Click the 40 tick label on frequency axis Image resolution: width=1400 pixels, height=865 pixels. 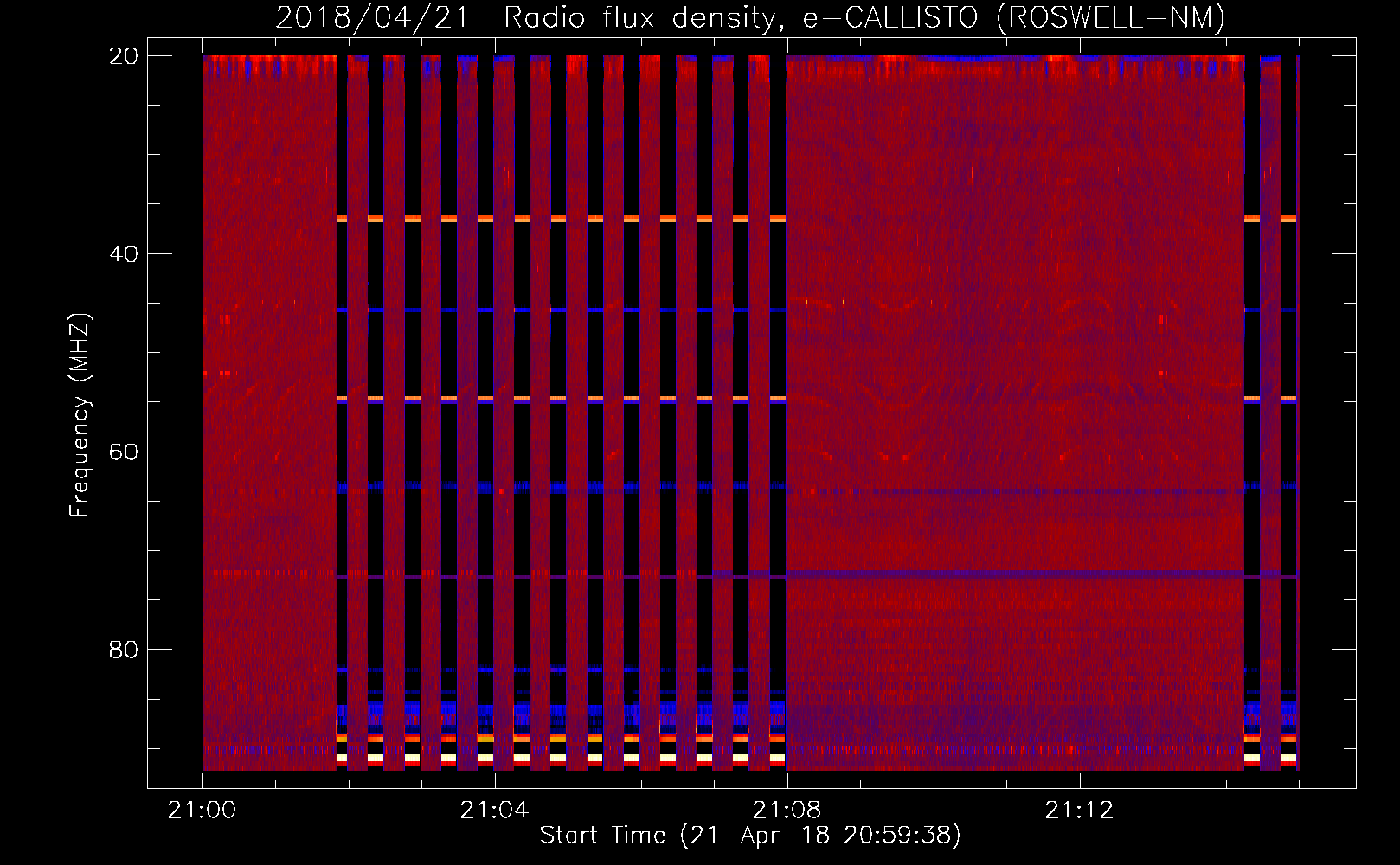tap(124, 254)
